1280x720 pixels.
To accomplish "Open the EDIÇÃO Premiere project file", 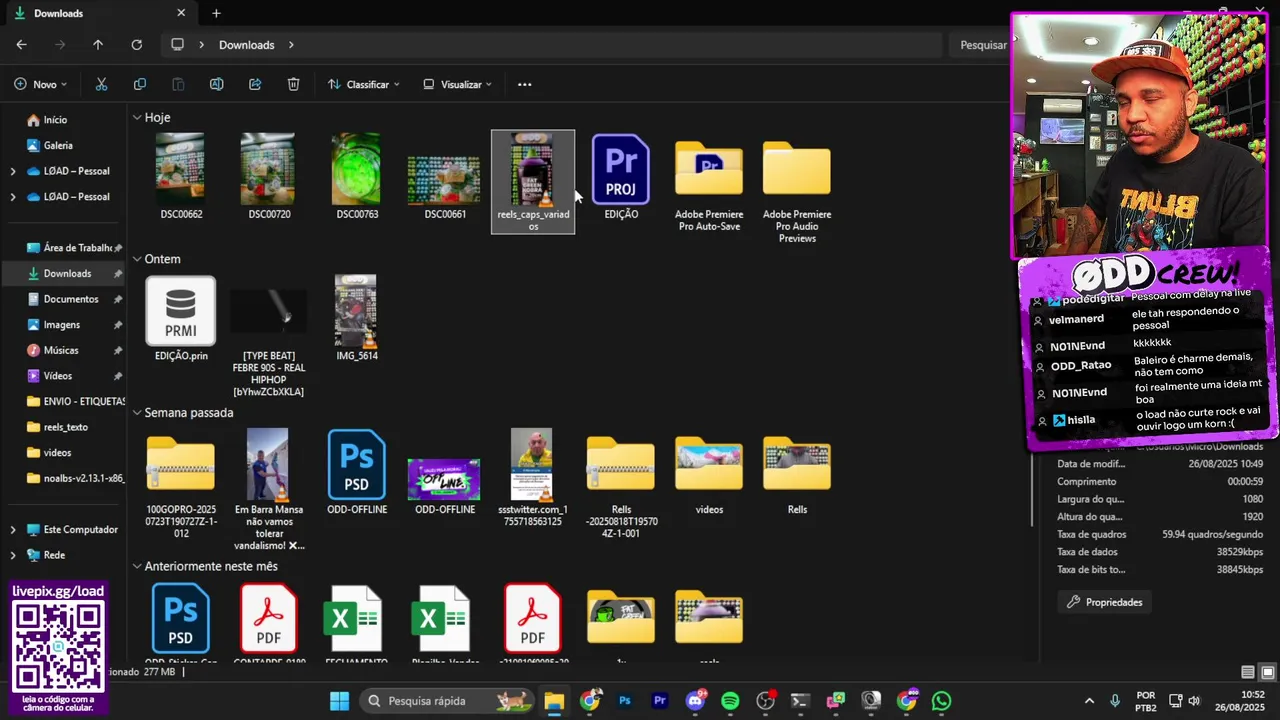I will [621, 177].
